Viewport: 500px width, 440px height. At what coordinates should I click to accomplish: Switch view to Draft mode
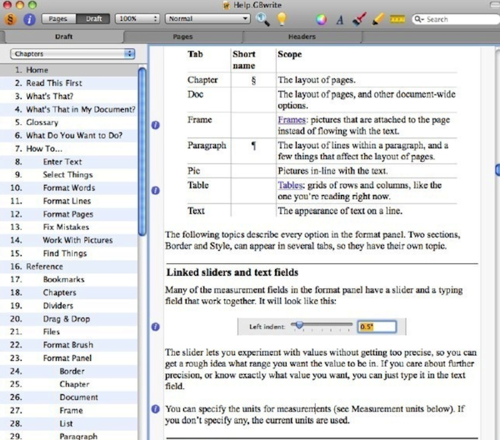pos(93,19)
